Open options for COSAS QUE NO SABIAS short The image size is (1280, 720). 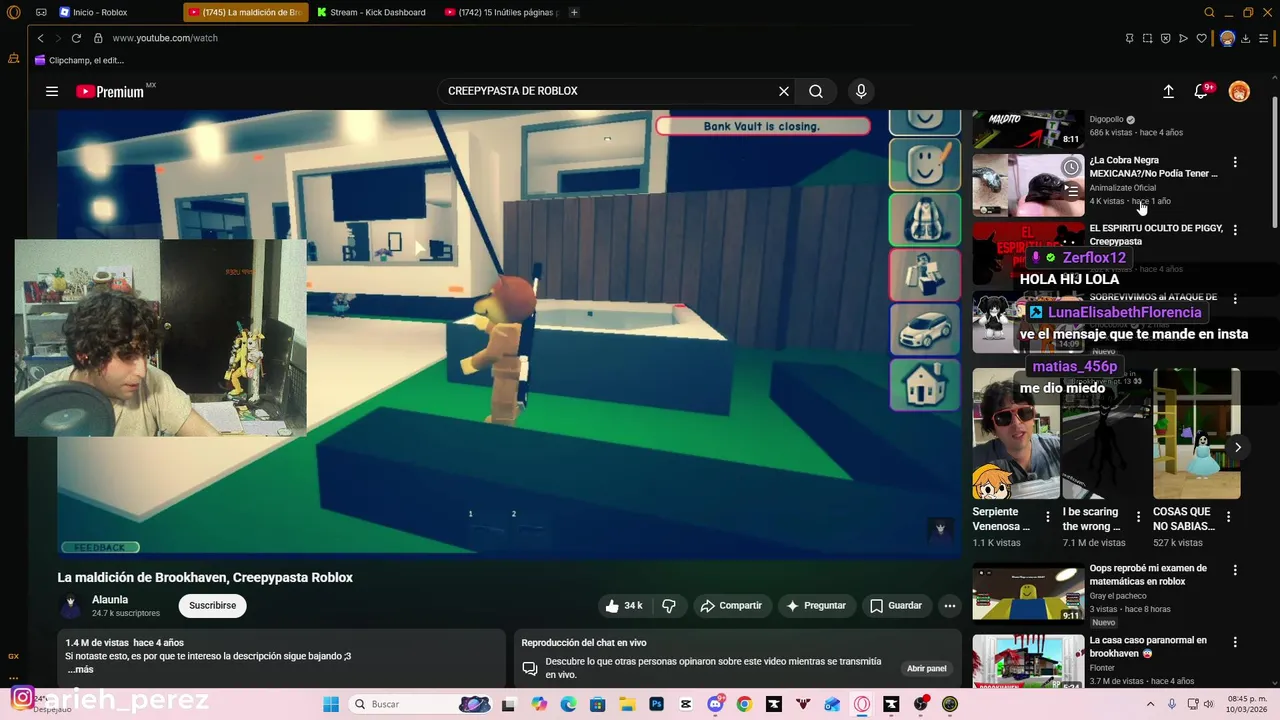pos(1228,517)
